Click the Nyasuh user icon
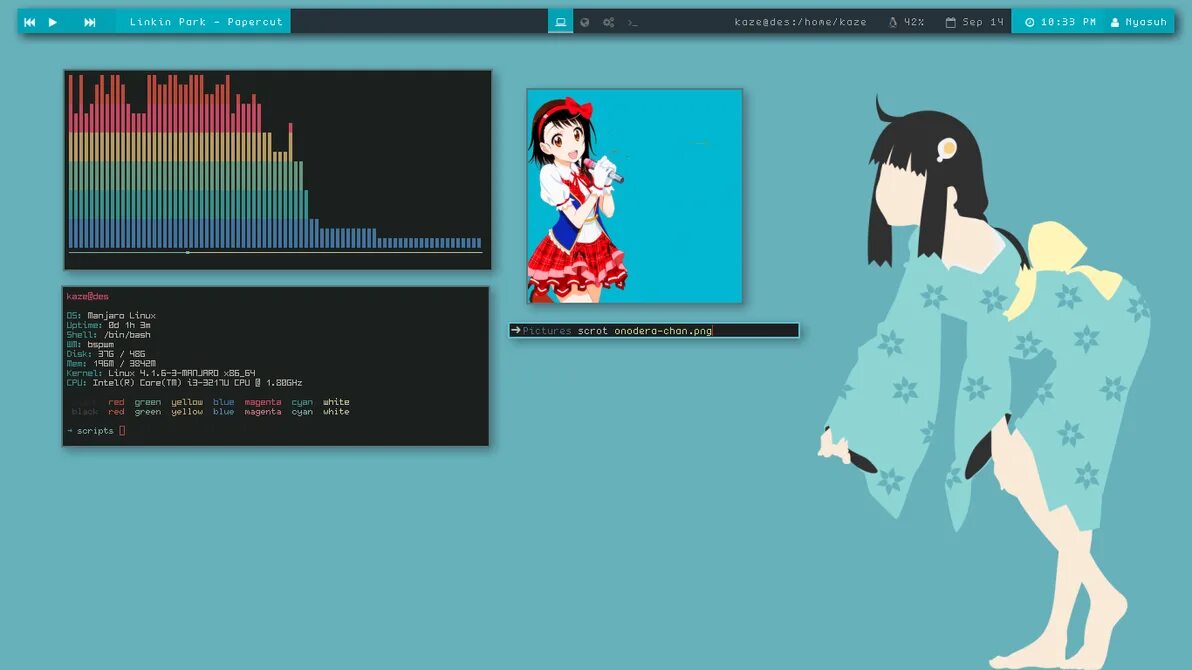The height and width of the screenshot is (670, 1192). point(1114,21)
